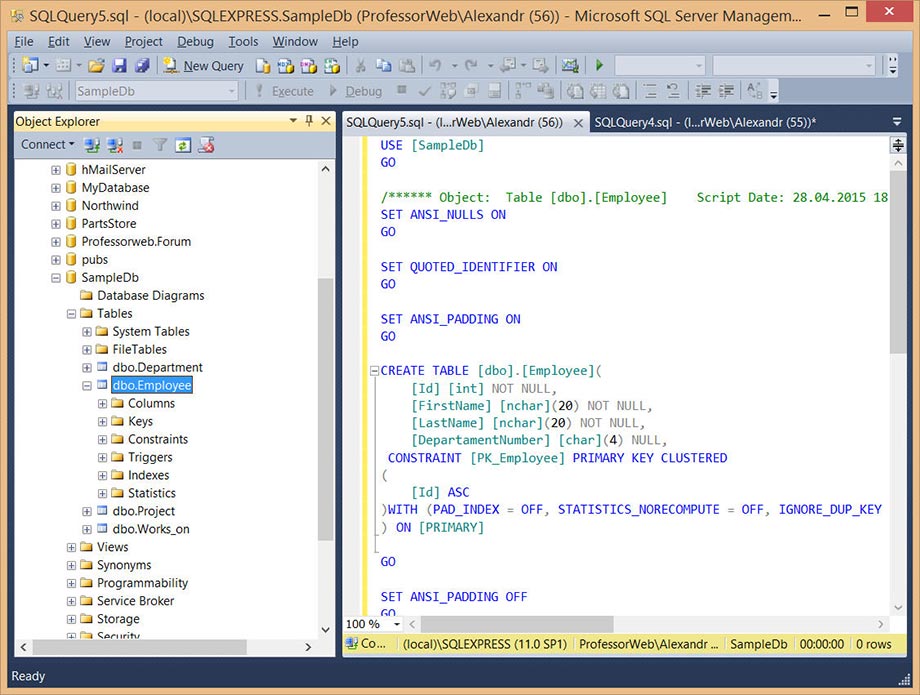Collapse the dbo.Employee table node

[87, 385]
